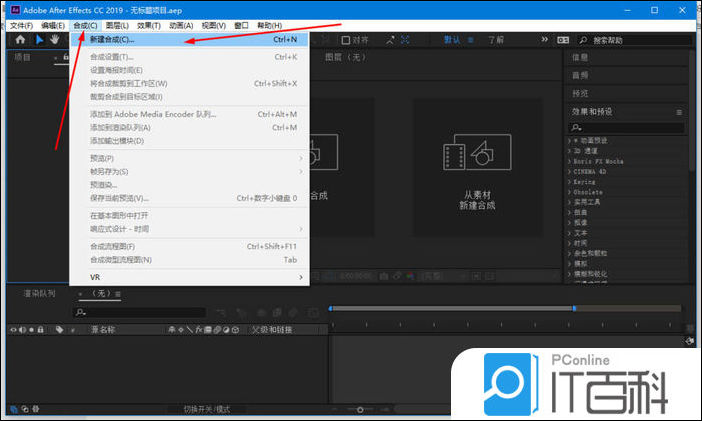Screen dimensions: 702x421
Task: Toggle Transfer Modes pane button at bottom left
Action: coord(25,409)
